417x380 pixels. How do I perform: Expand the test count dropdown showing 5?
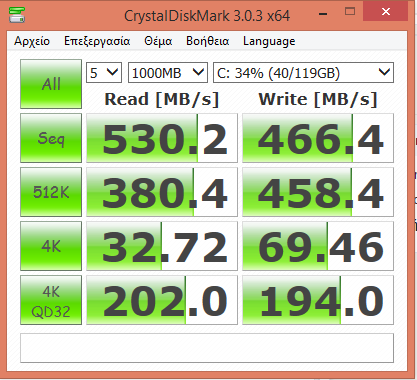click(104, 72)
